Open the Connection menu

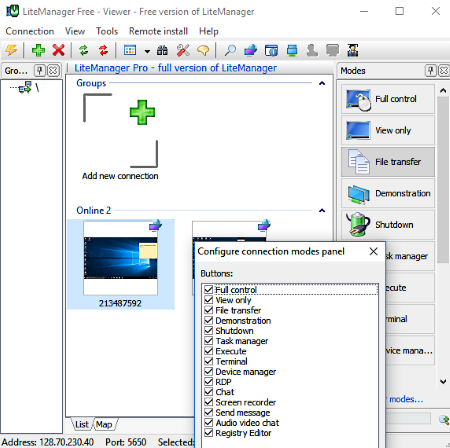[x=30, y=31]
